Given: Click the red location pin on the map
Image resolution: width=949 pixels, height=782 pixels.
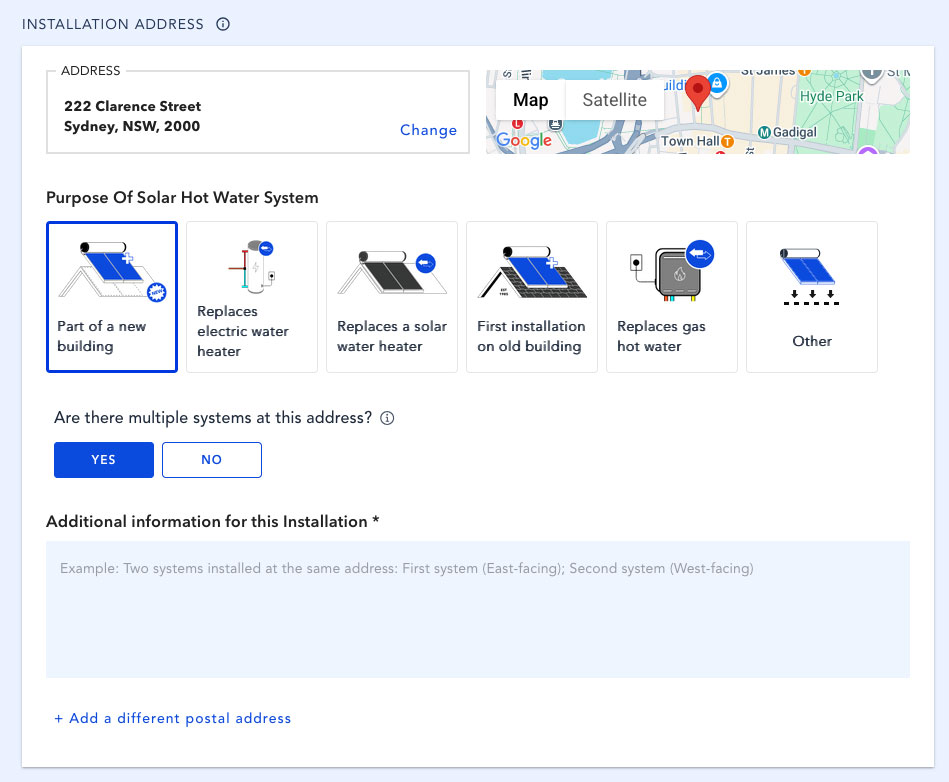Looking at the screenshot, I should pos(699,91).
